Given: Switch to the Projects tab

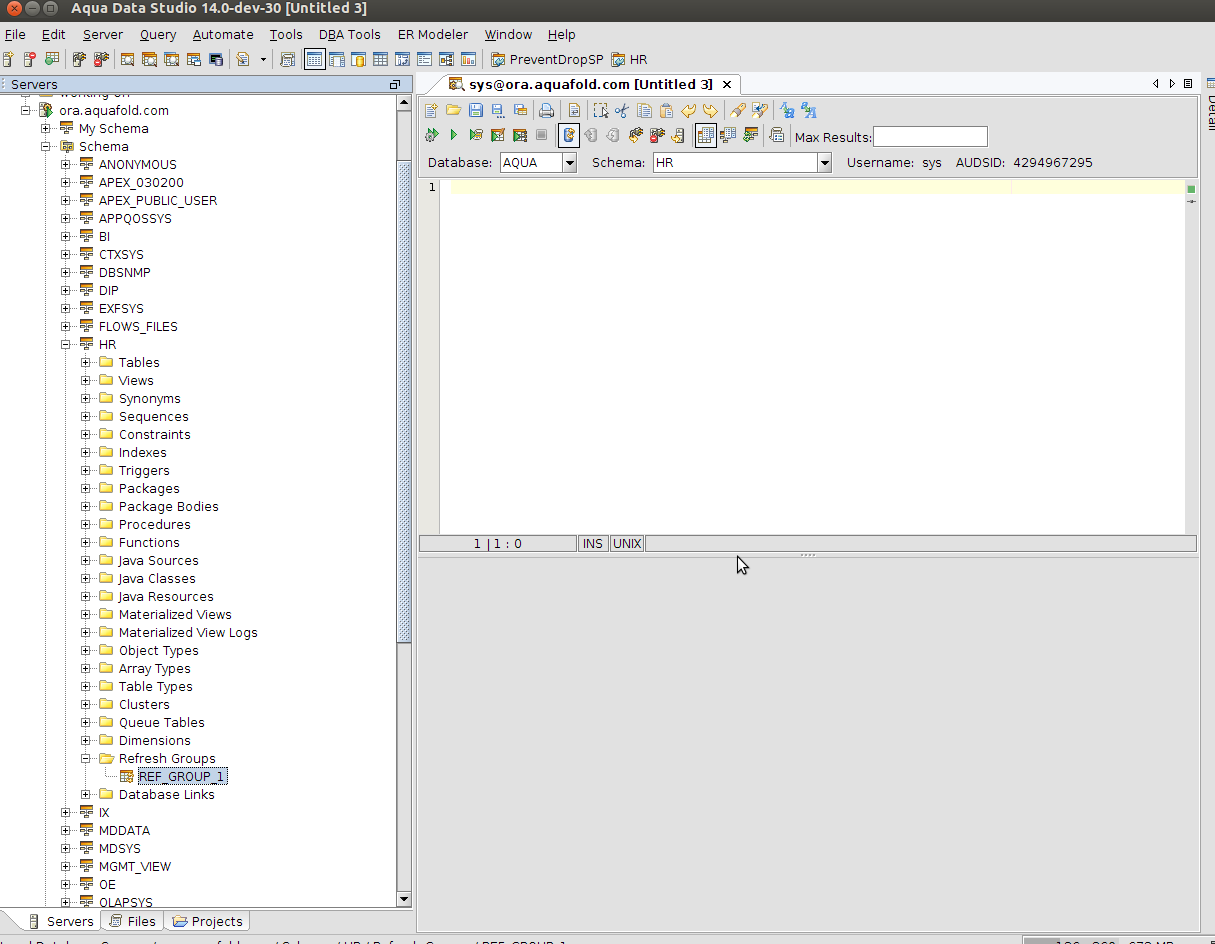Looking at the screenshot, I should [208, 921].
